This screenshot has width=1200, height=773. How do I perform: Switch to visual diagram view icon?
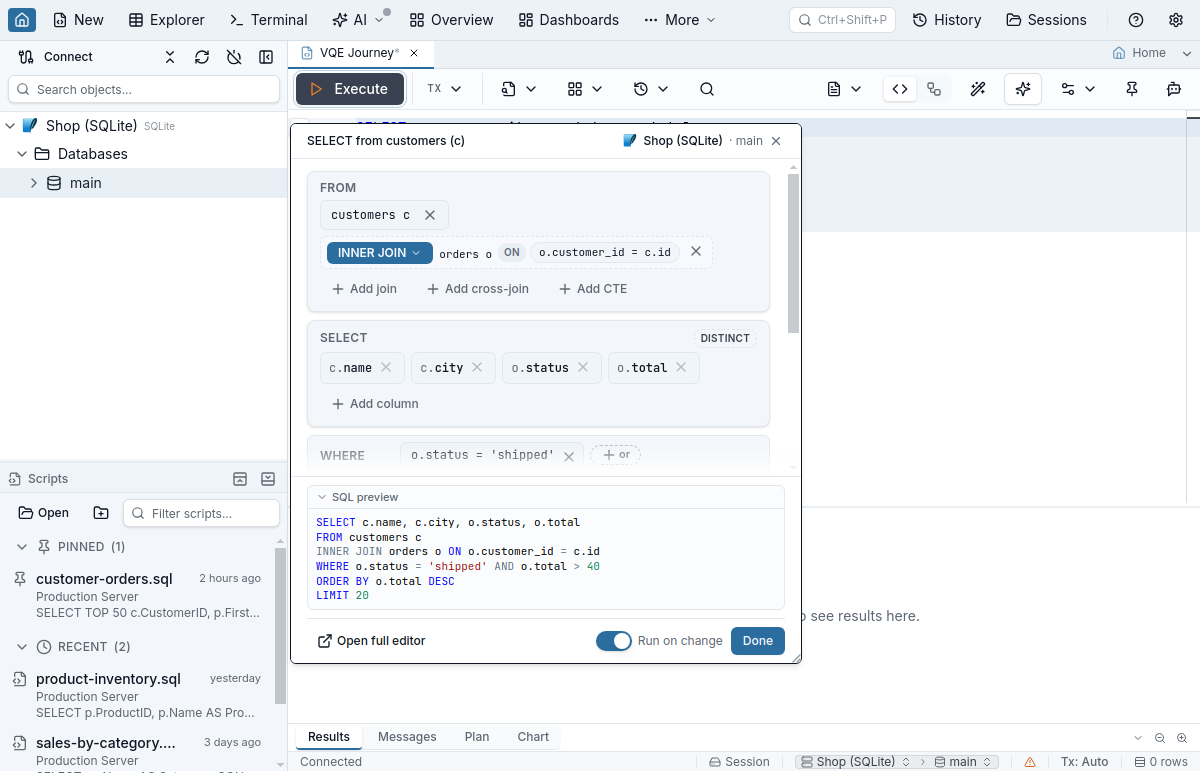pyautogui.click(x=934, y=89)
